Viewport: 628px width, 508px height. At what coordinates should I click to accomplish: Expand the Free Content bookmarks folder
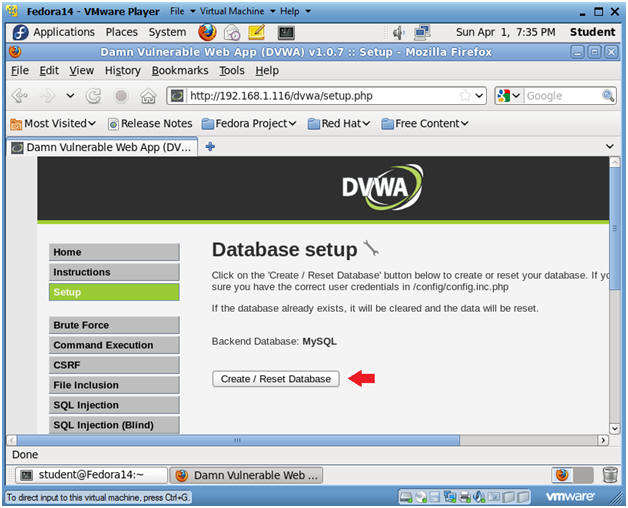425,123
